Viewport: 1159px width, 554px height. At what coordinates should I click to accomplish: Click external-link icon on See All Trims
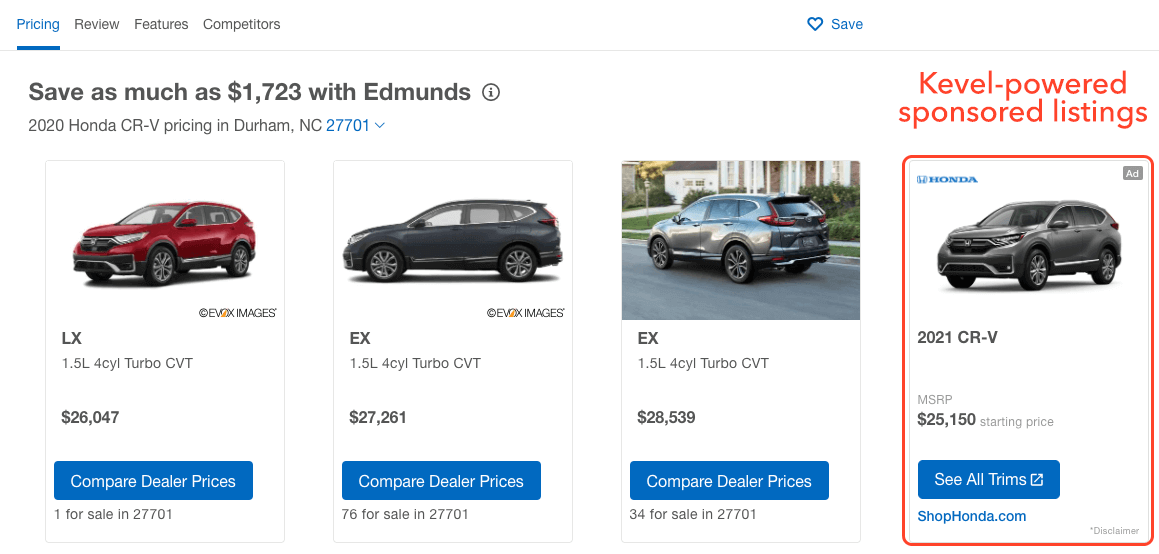coord(1037,480)
